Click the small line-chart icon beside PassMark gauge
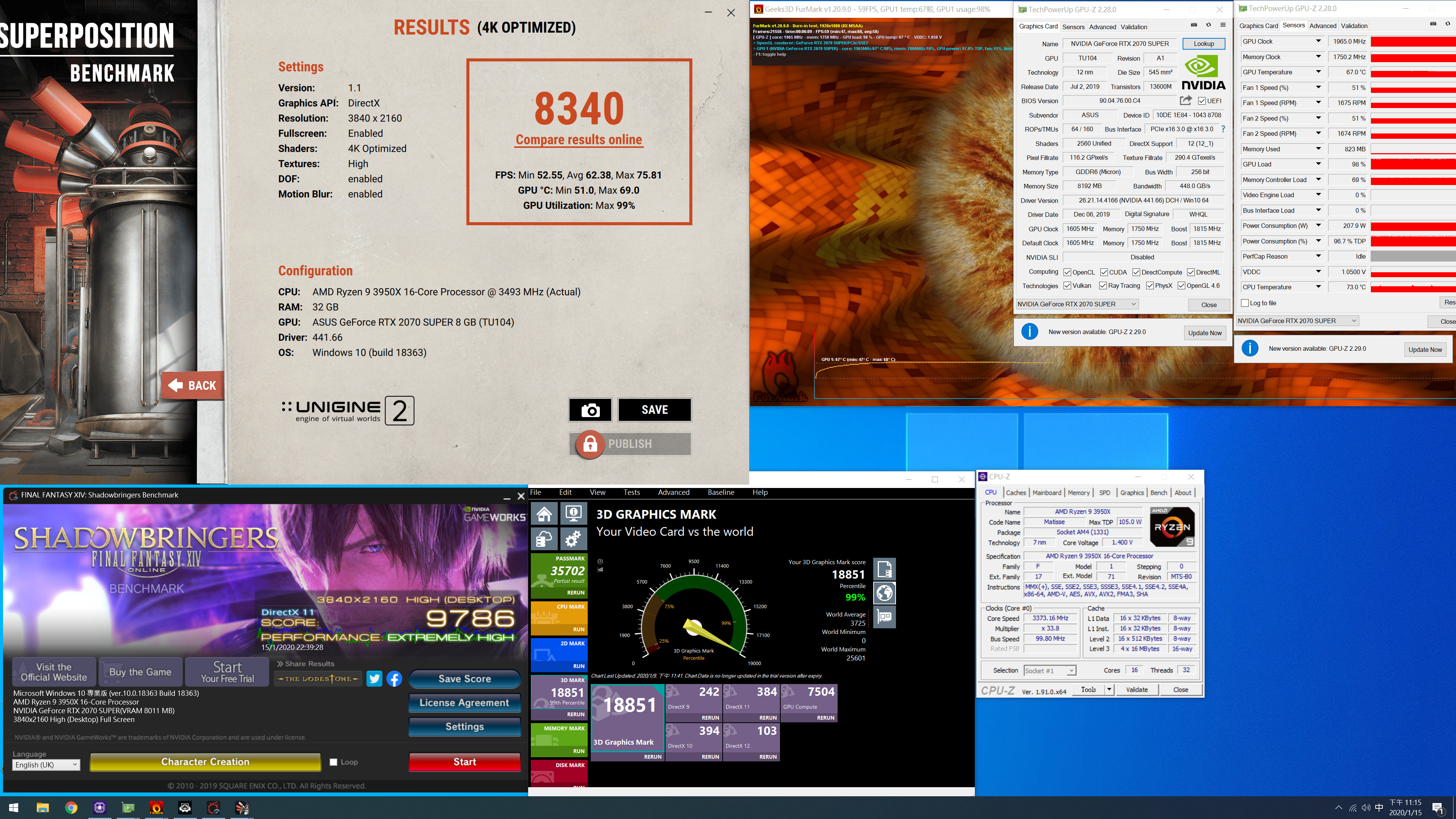Image resolution: width=1456 pixels, height=819 pixels. click(600, 570)
